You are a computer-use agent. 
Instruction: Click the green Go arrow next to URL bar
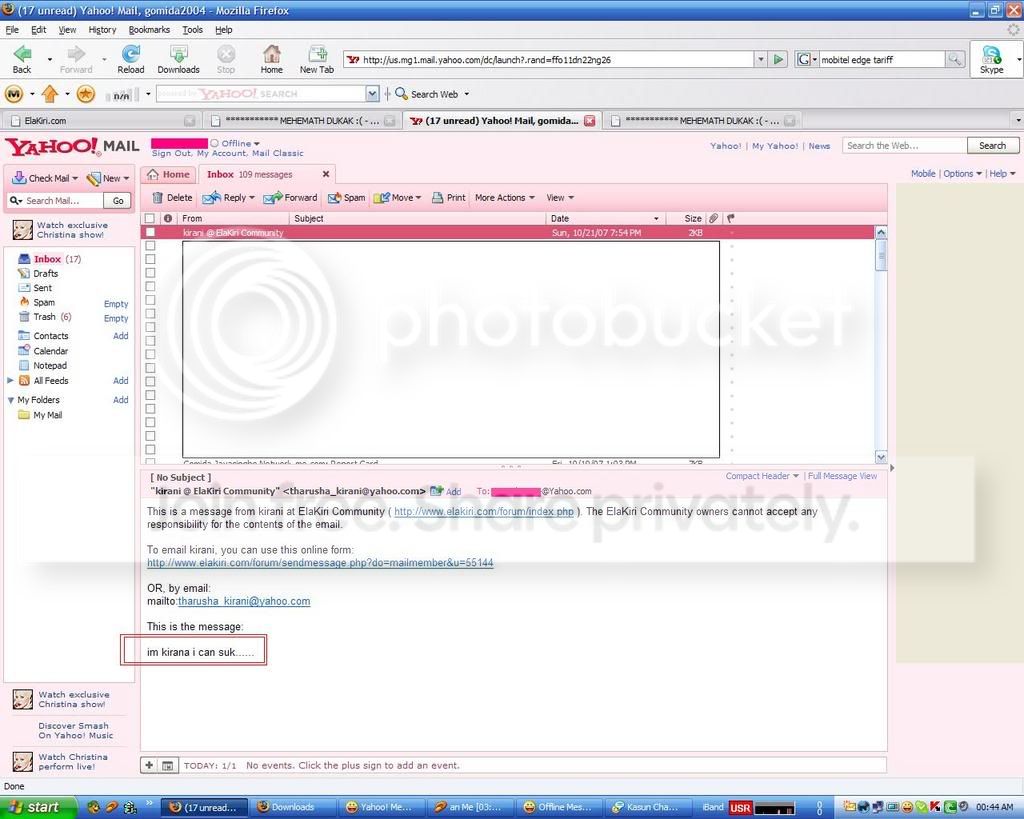(778, 59)
